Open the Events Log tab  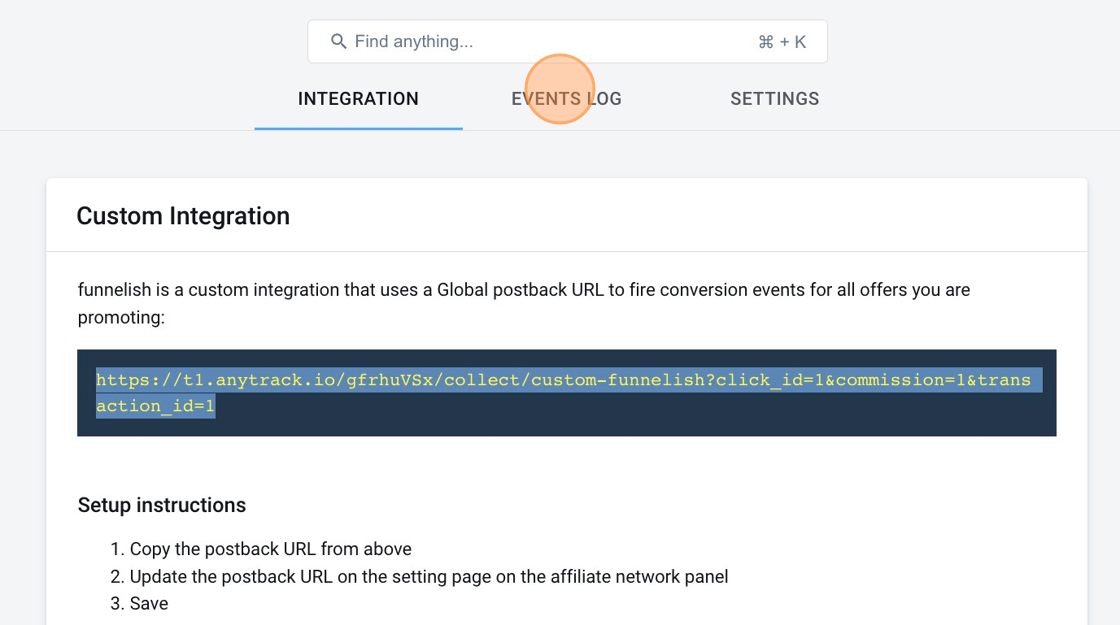(566, 99)
